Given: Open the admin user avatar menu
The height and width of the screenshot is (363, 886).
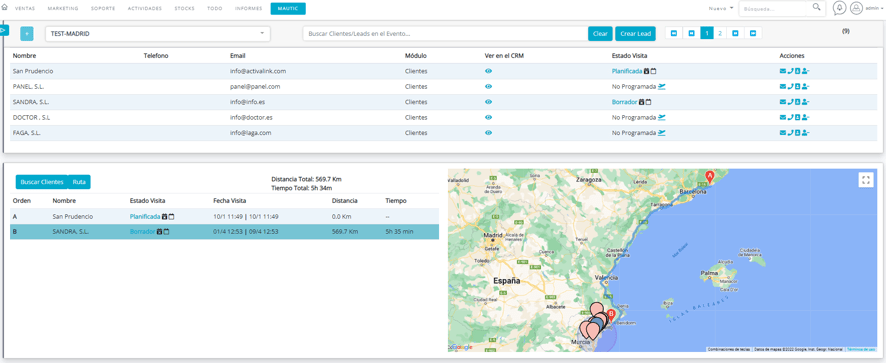Looking at the screenshot, I should coord(857,8).
